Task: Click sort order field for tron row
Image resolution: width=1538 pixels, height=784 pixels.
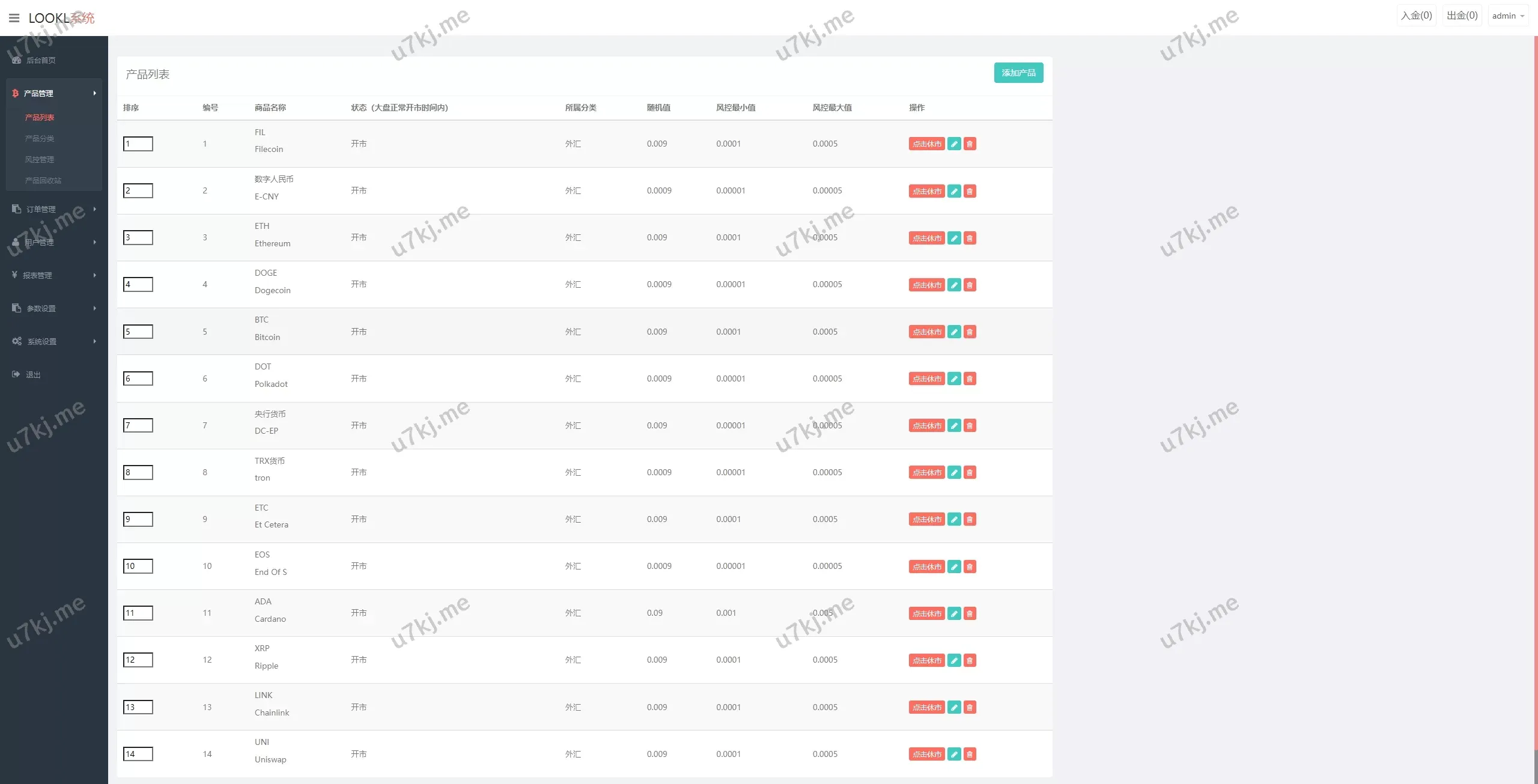Action: (x=138, y=472)
